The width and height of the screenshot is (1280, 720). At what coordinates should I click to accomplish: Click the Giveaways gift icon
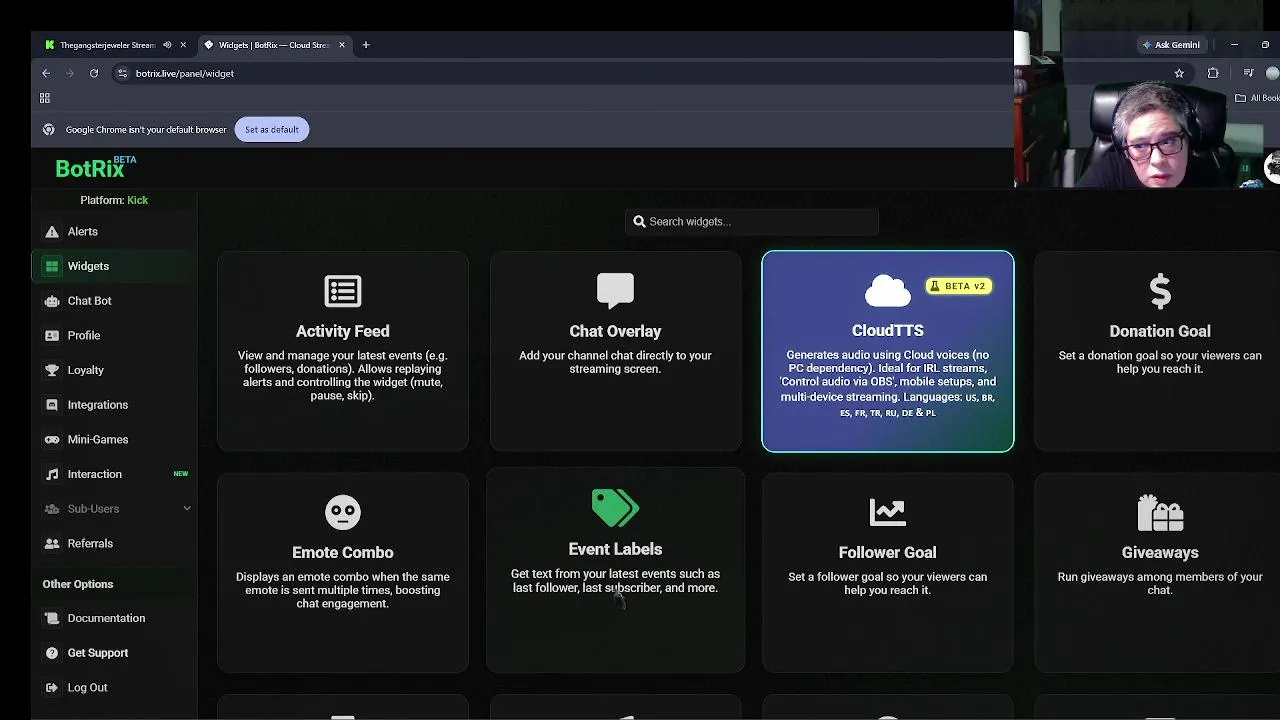tap(1160, 513)
